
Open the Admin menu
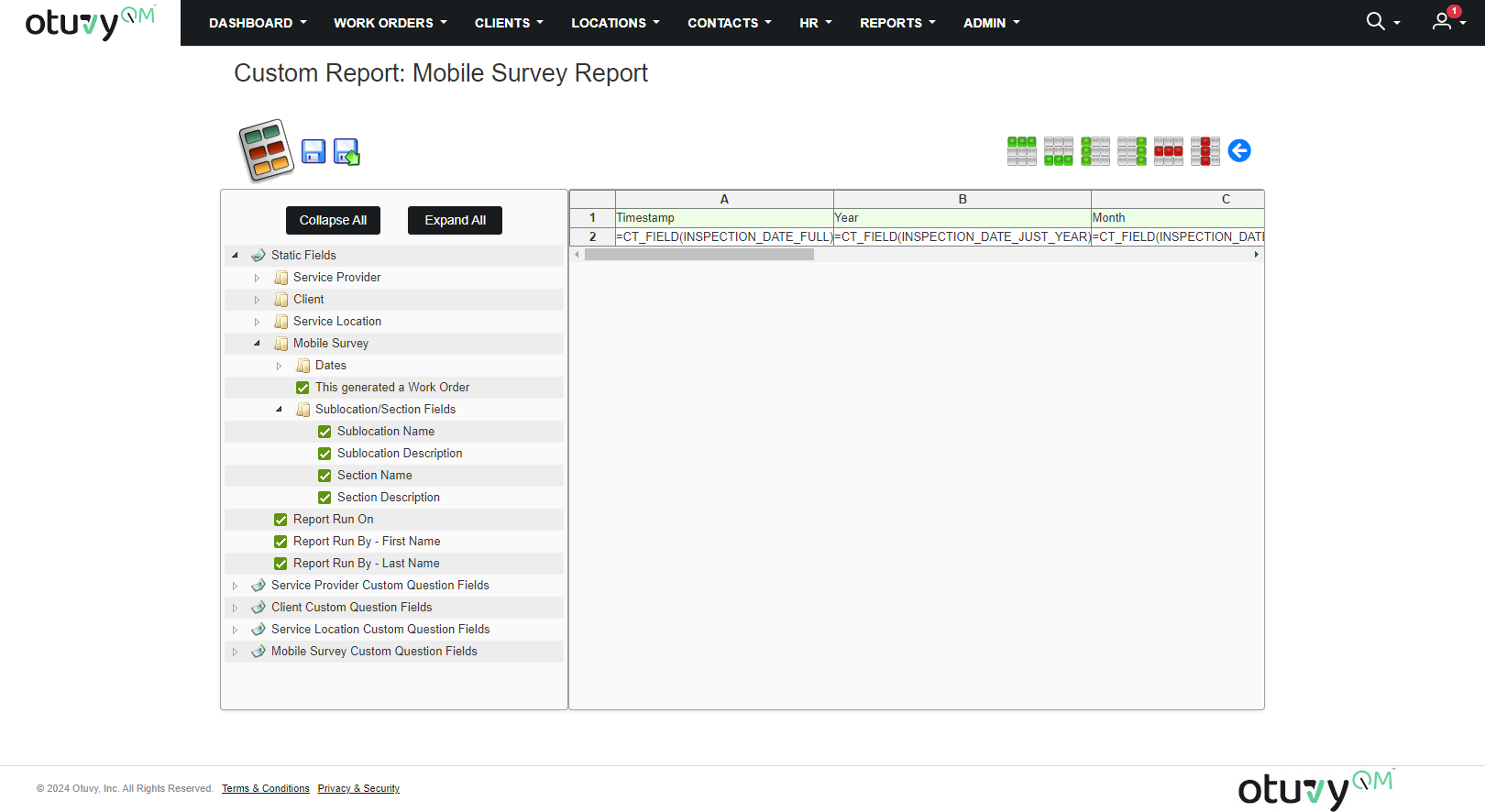[x=992, y=23]
